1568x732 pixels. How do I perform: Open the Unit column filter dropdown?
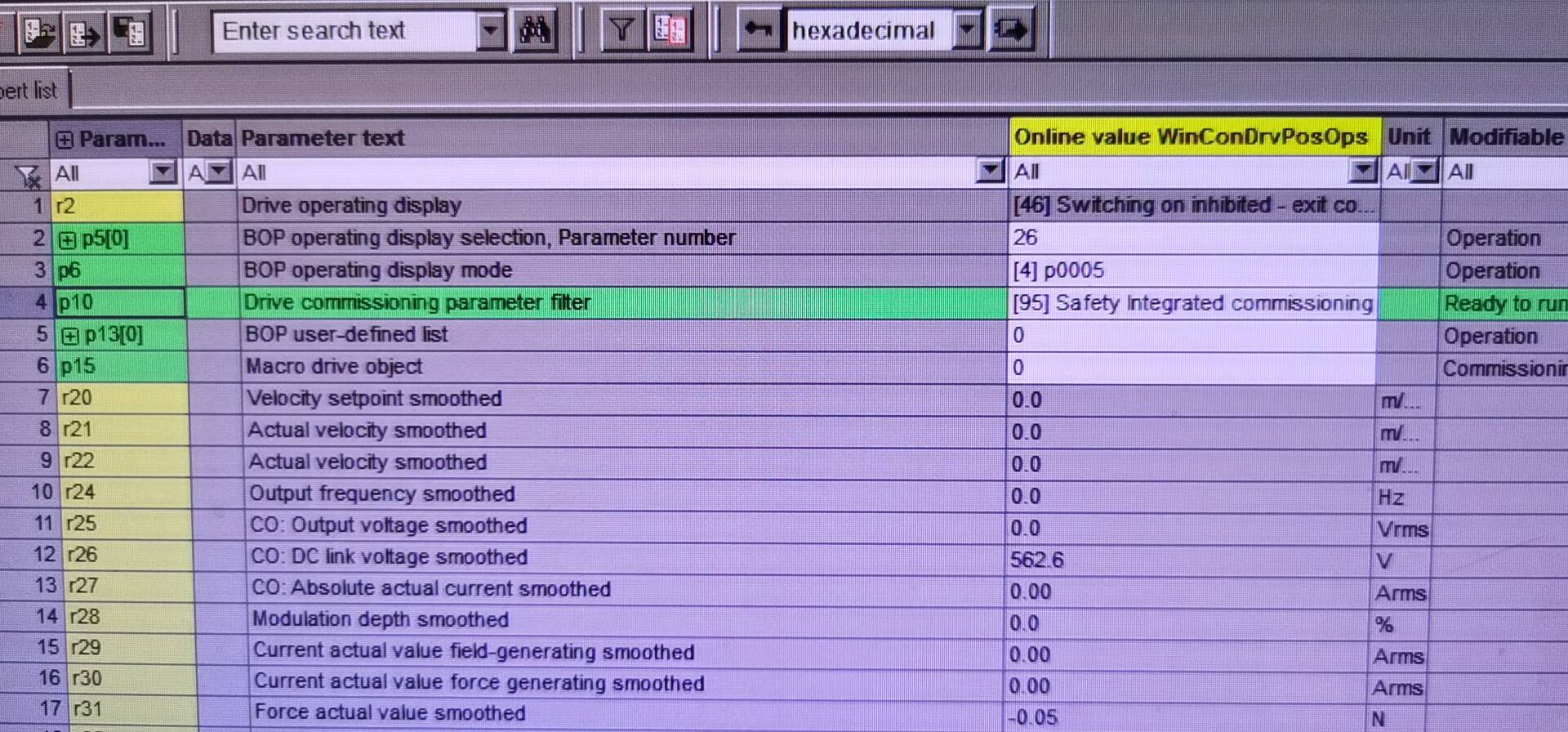pos(1425,171)
